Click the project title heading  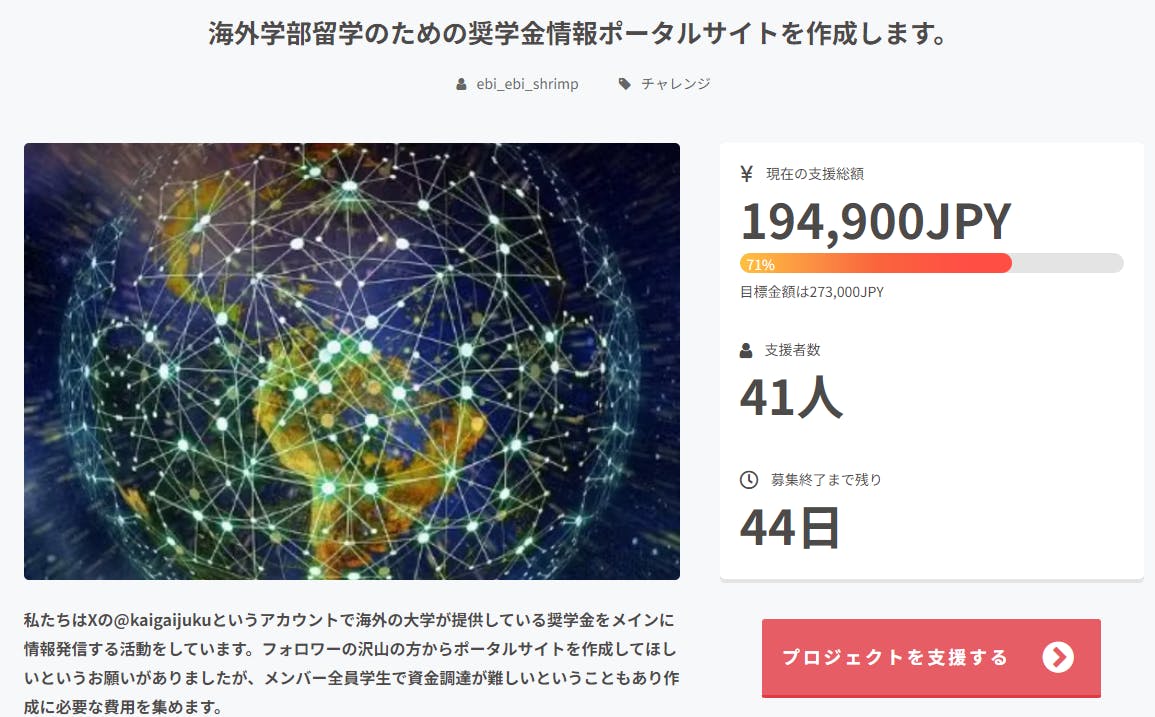tap(577, 34)
